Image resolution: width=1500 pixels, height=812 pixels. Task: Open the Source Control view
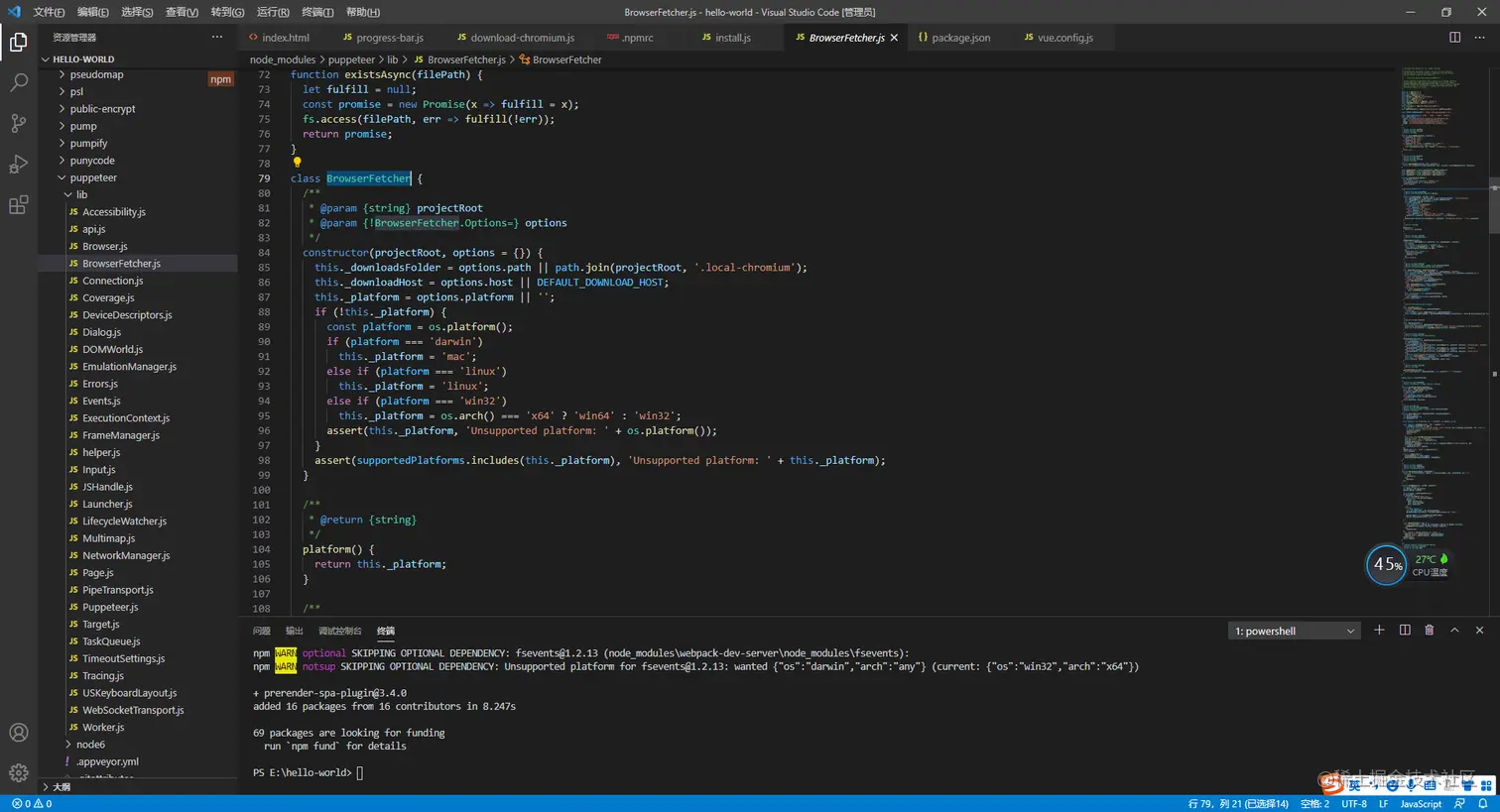18,123
